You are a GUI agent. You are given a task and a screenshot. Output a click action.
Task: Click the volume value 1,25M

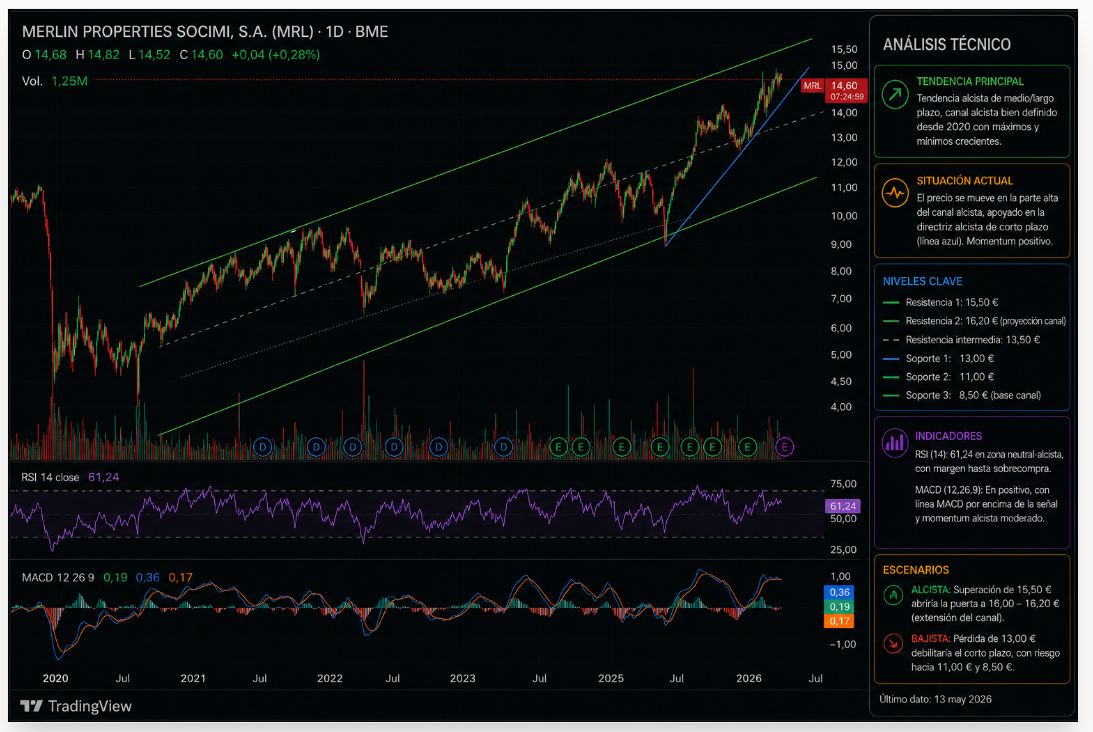click(70, 81)
